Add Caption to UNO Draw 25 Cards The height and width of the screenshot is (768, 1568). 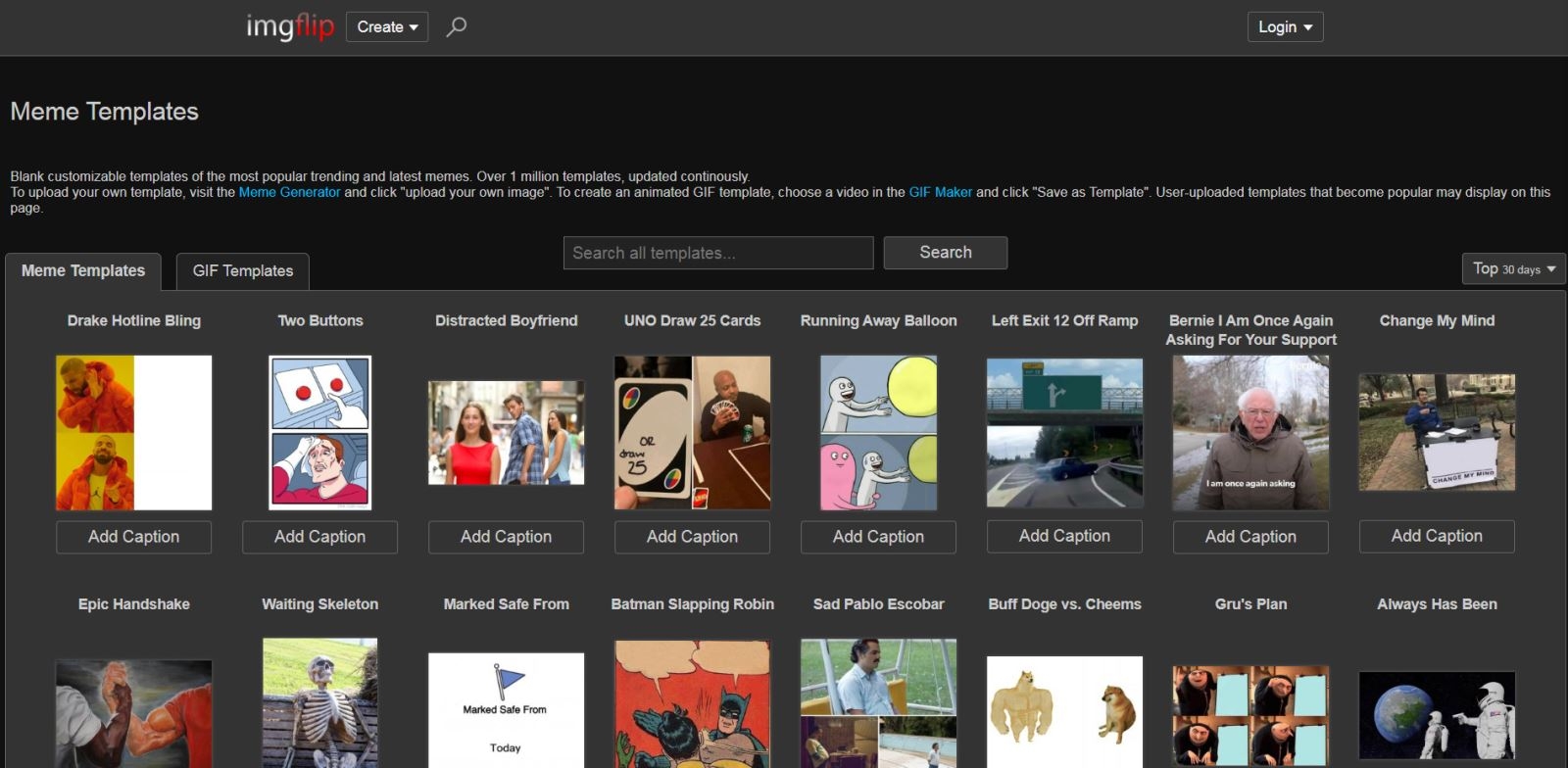(693, 537)
